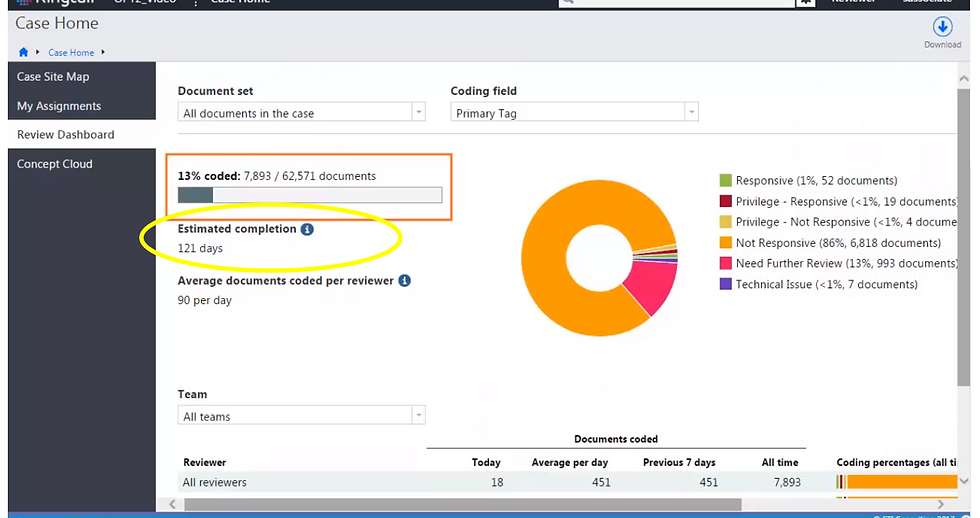Click the vertical scrollbar up arrow
This screenshot has height=518, width=980.
point(963,79)
